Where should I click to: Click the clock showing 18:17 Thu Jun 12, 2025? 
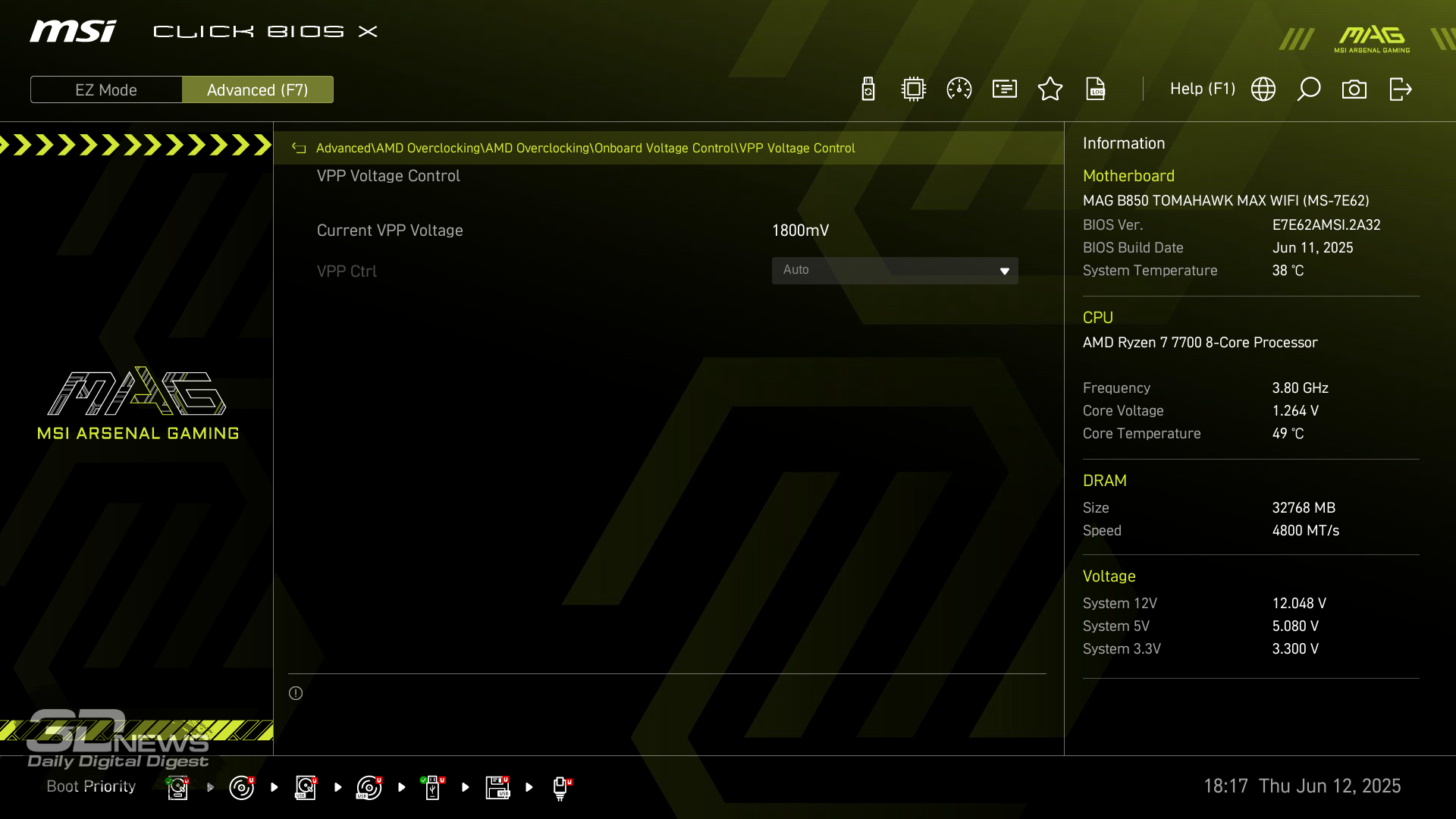coord(1302,786)
